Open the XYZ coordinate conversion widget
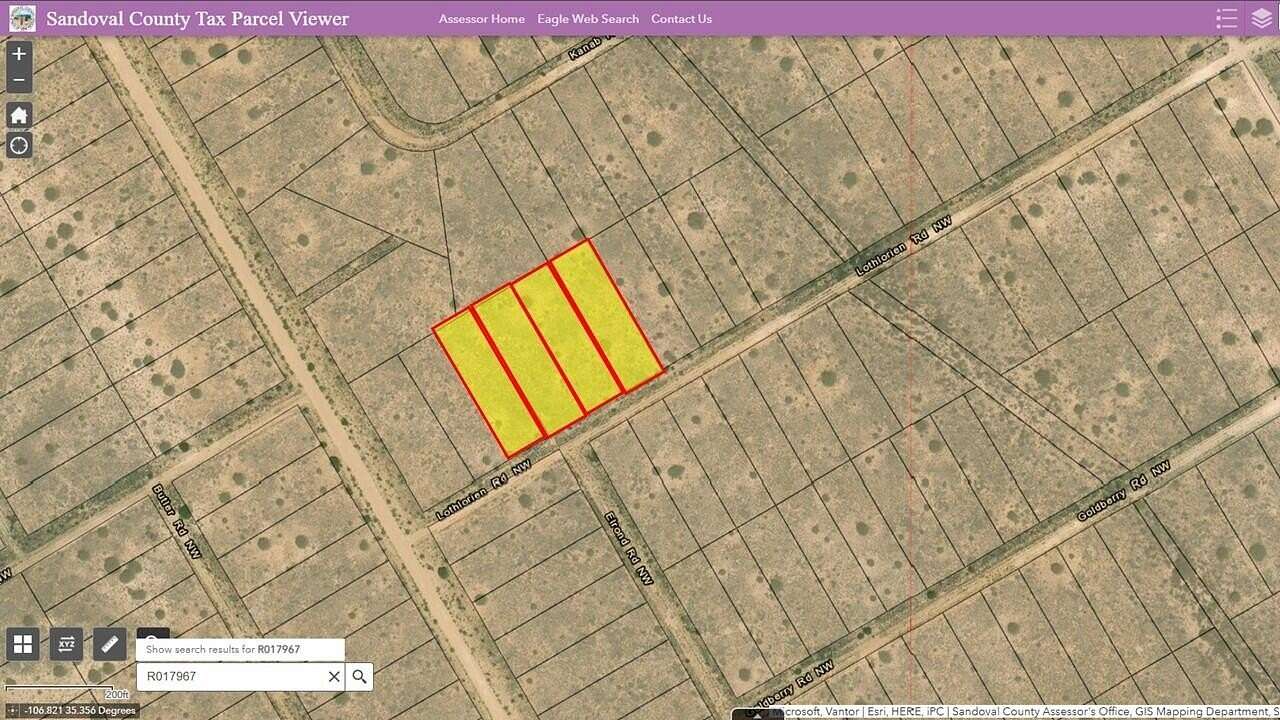 (66, 644)
